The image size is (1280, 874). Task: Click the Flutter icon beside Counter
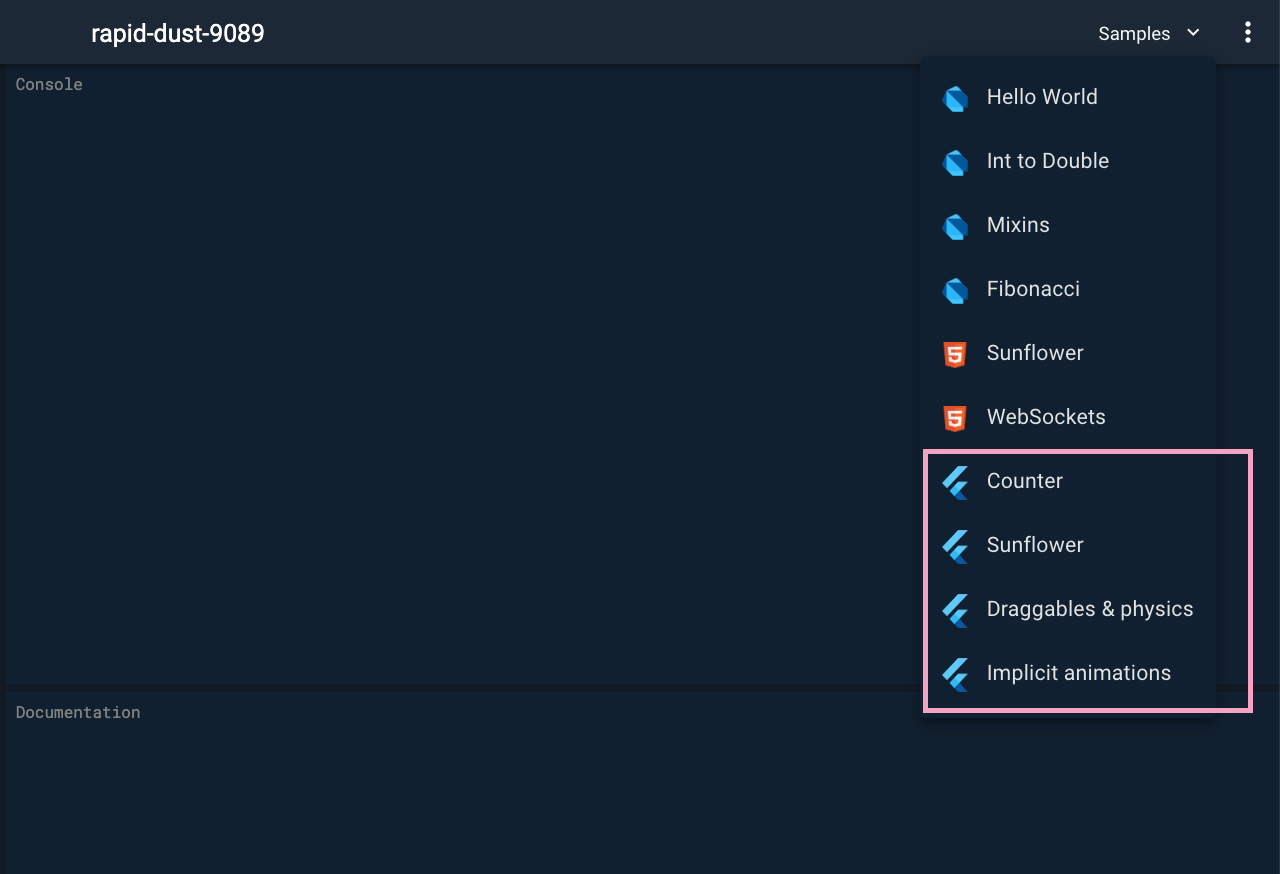(x=955, y=482)
